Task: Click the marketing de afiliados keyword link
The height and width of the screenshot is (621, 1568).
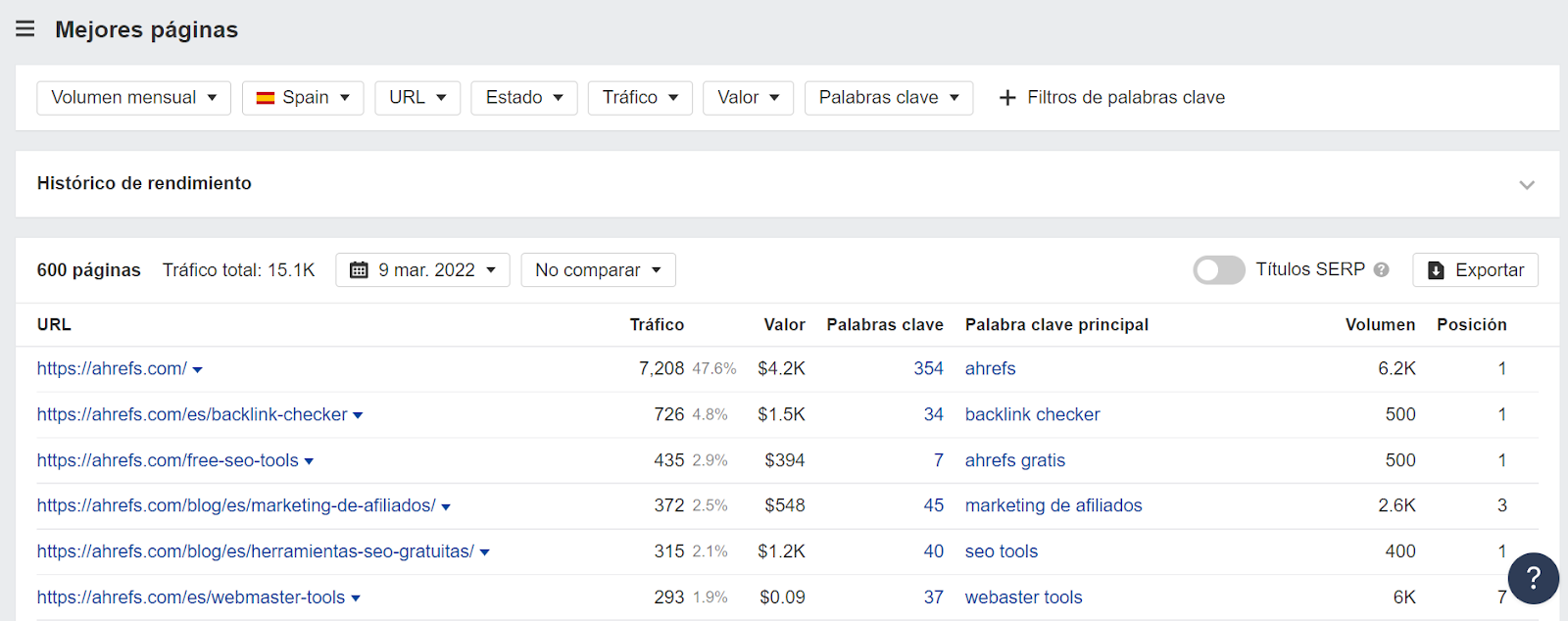Action: pyautogui.click(x=1053, y=506)
